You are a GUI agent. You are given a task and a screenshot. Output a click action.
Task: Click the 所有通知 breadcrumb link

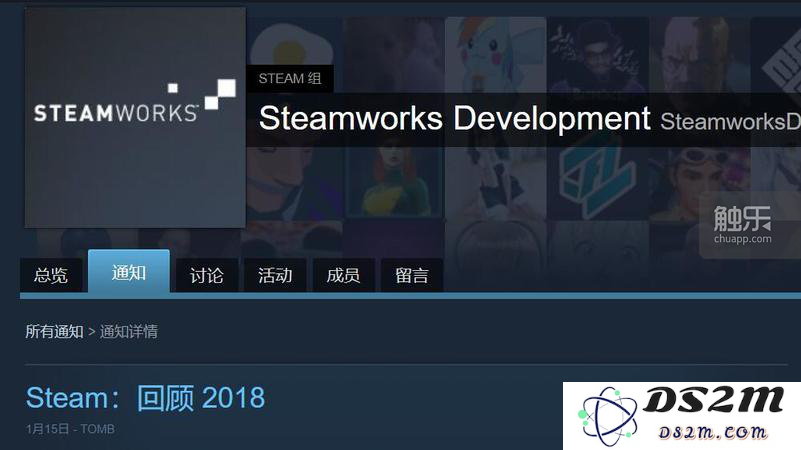pyautogui.click(x=54, y=331)
